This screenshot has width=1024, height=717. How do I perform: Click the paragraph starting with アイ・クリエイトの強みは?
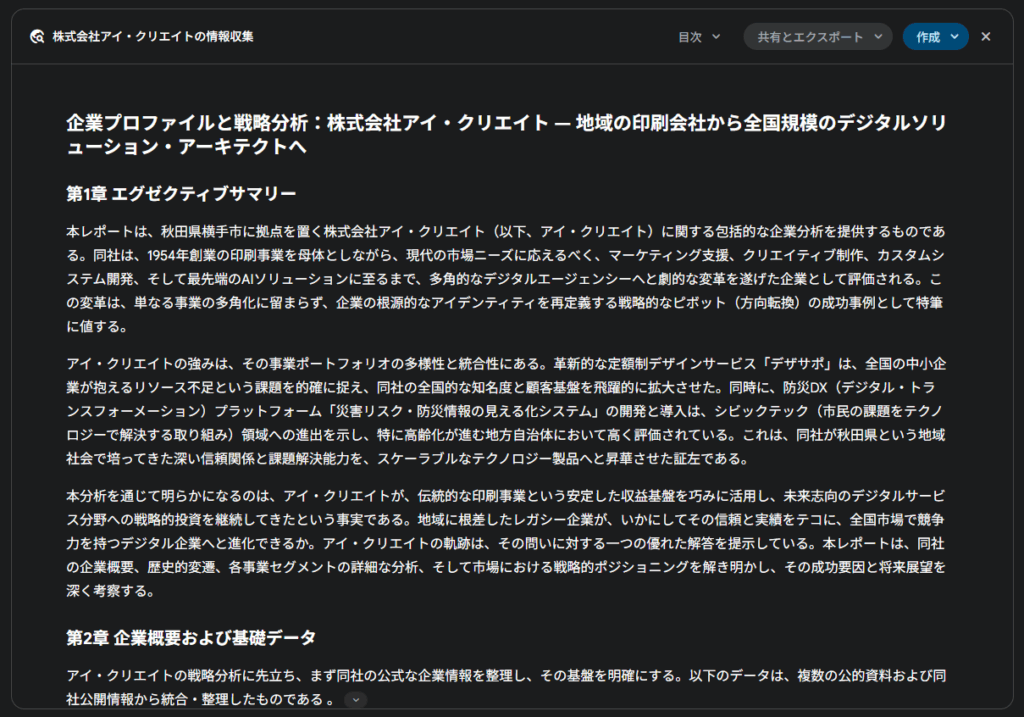[x=505, y=410]
